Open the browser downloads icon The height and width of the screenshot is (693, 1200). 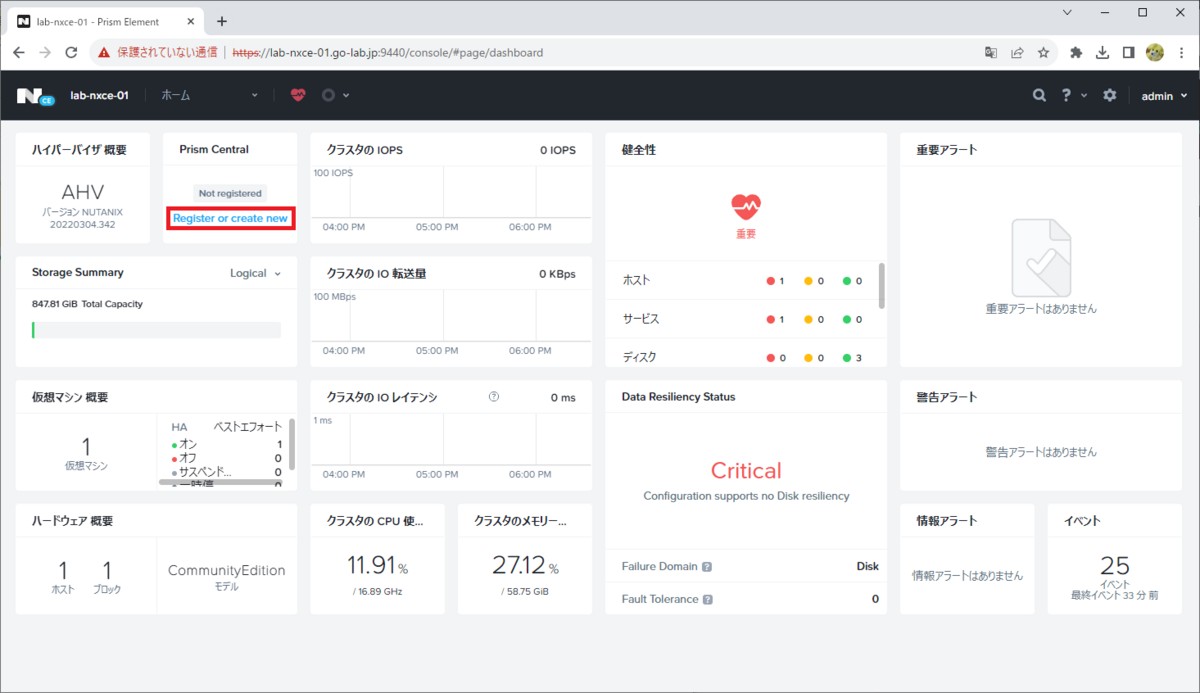[1102, 52]
